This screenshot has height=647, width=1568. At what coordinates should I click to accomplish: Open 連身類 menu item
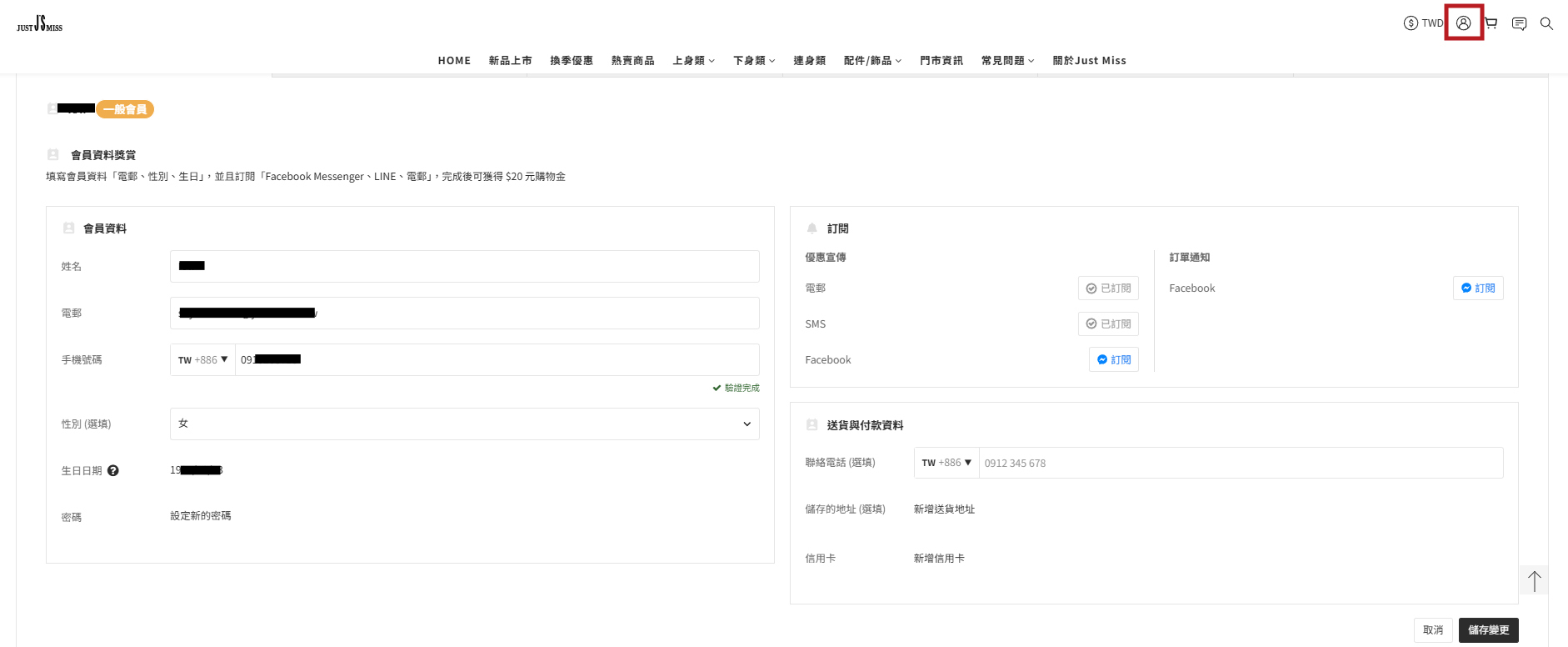810,61
